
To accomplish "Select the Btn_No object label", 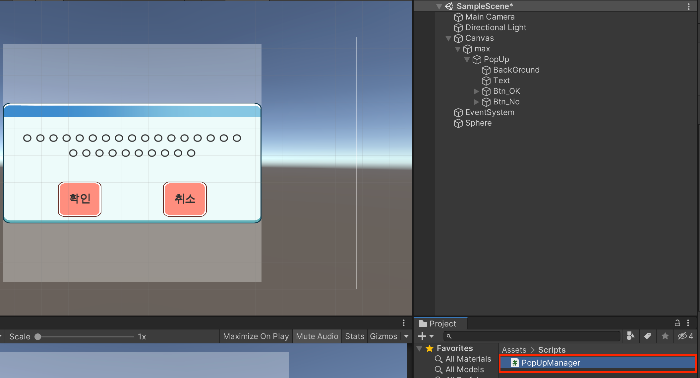I will click(x=506, y=102).
